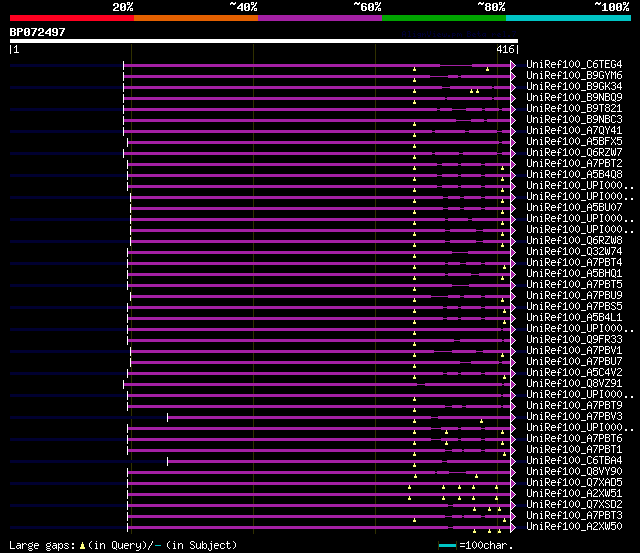Click the white BP072497 query length bar

click(x=264, y=41)
